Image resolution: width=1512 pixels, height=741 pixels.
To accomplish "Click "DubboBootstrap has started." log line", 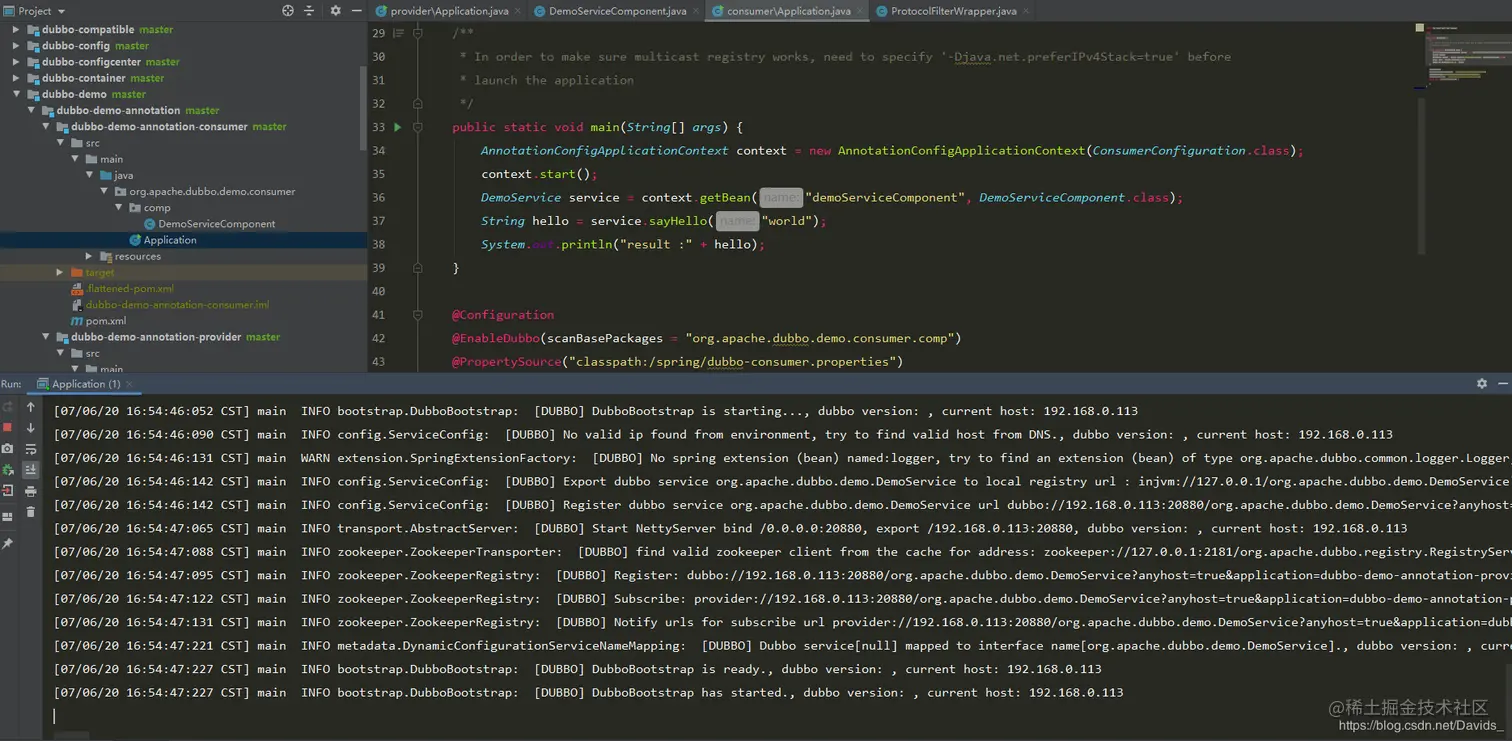I will 588,692.
